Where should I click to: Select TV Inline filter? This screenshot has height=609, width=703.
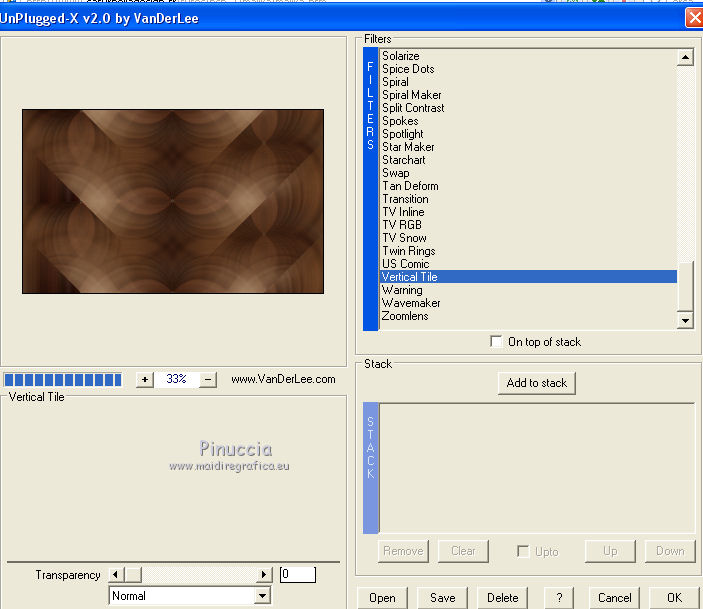(x=403, y=212)
